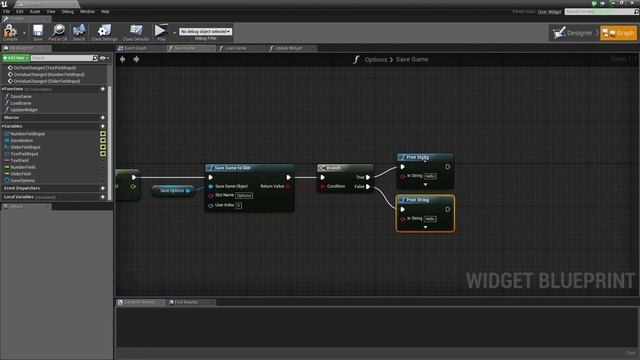Click Clear in the Compiler Results panel

click(631, 353)
